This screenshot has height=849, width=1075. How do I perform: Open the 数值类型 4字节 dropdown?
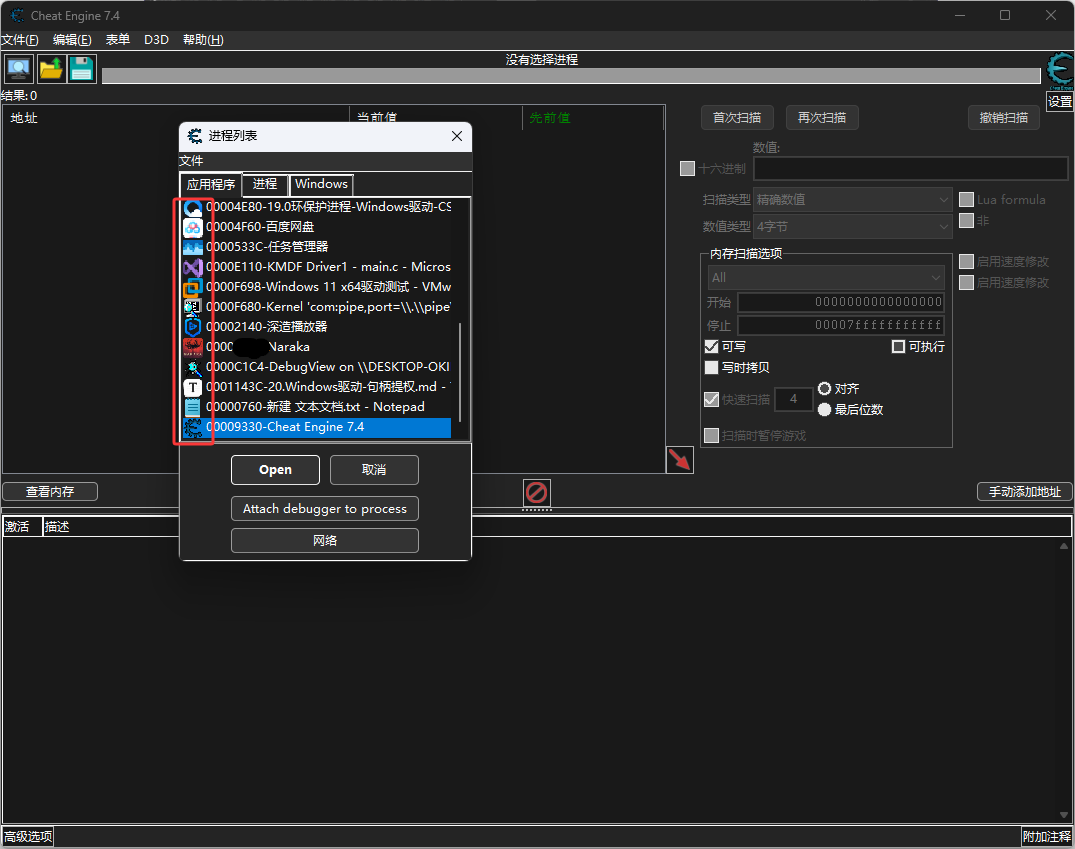[852, 226]
